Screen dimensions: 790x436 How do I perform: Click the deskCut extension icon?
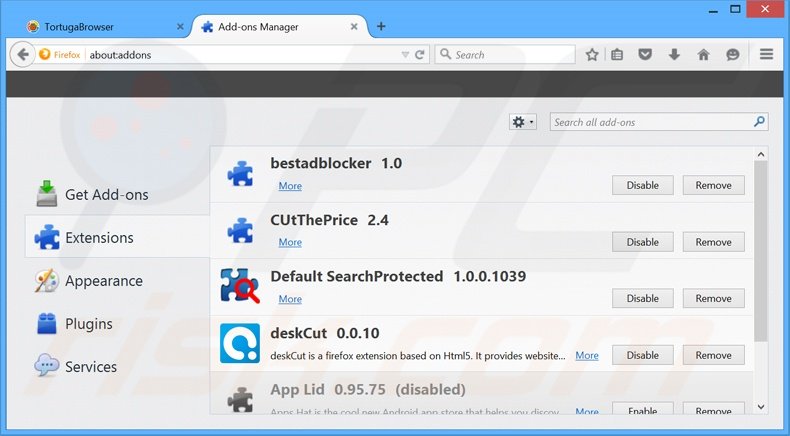pos(240,343)
